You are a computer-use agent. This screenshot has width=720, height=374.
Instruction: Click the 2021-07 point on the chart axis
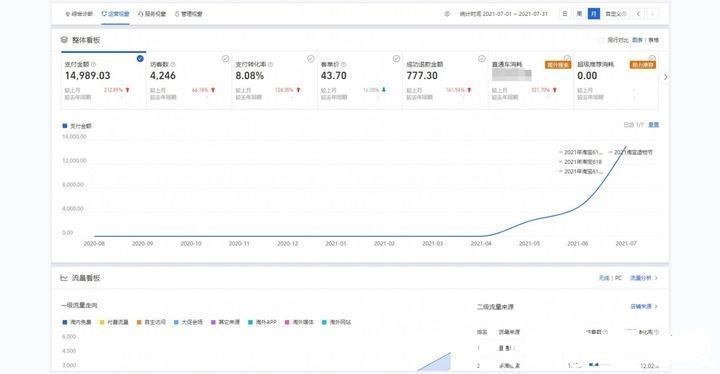click(x=626, y=244)
